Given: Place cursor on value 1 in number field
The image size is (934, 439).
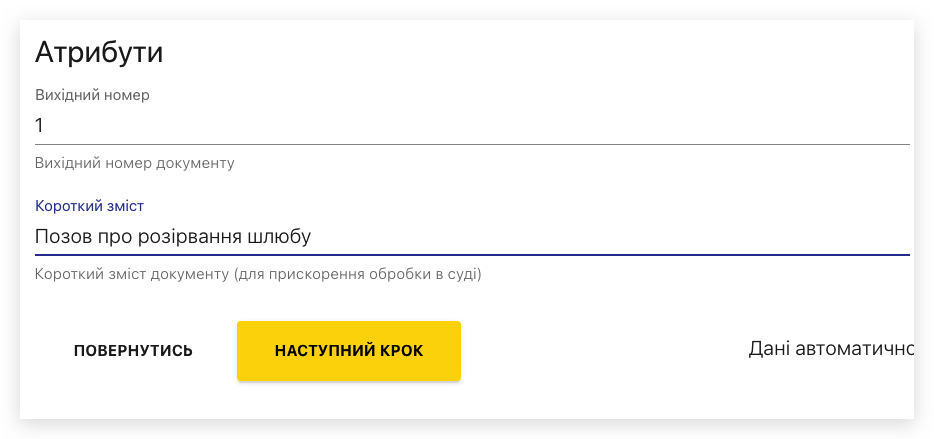Looking at the screenshot, I should [40, 126].
